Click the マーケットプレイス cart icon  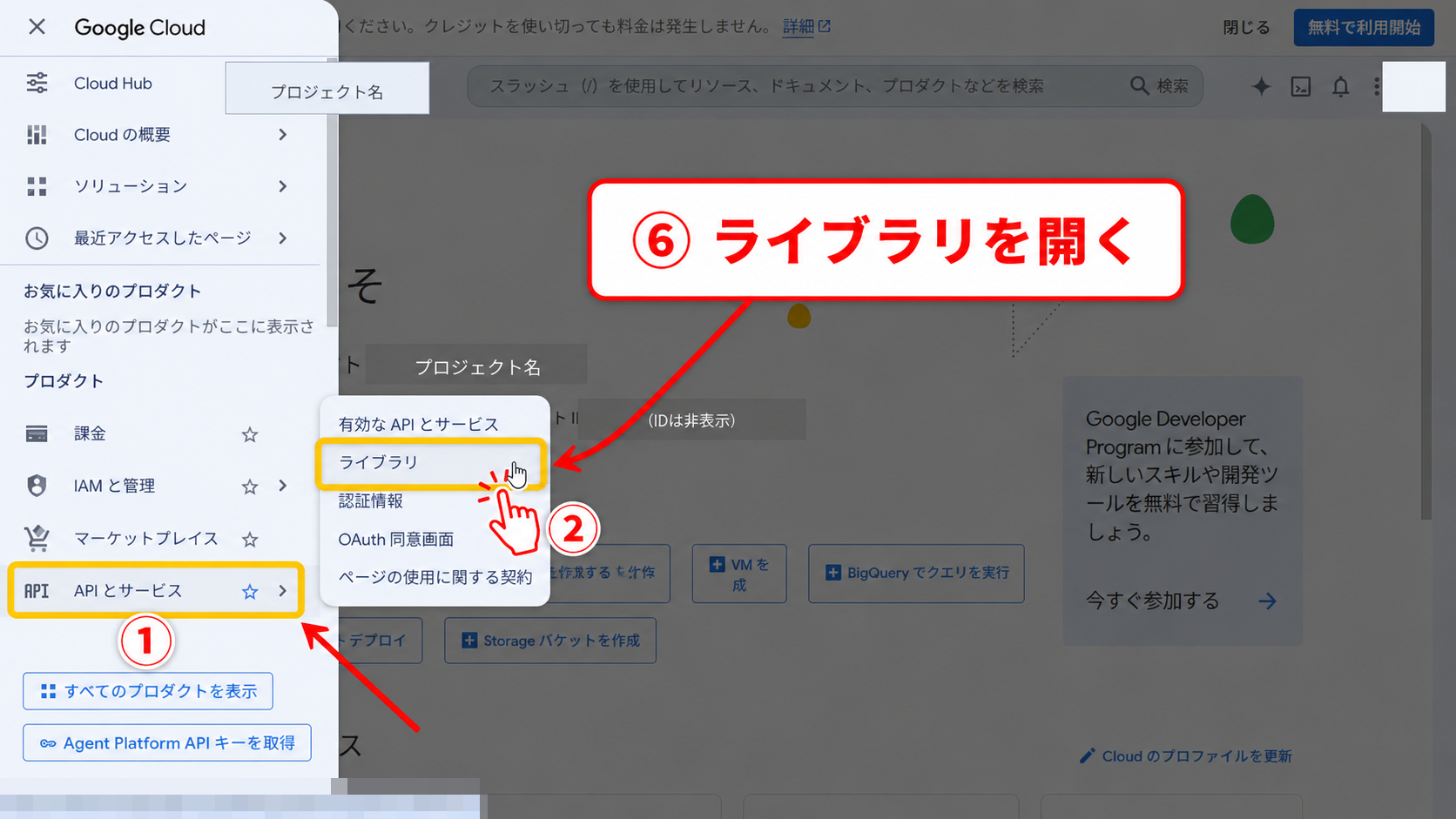(37, 539)
